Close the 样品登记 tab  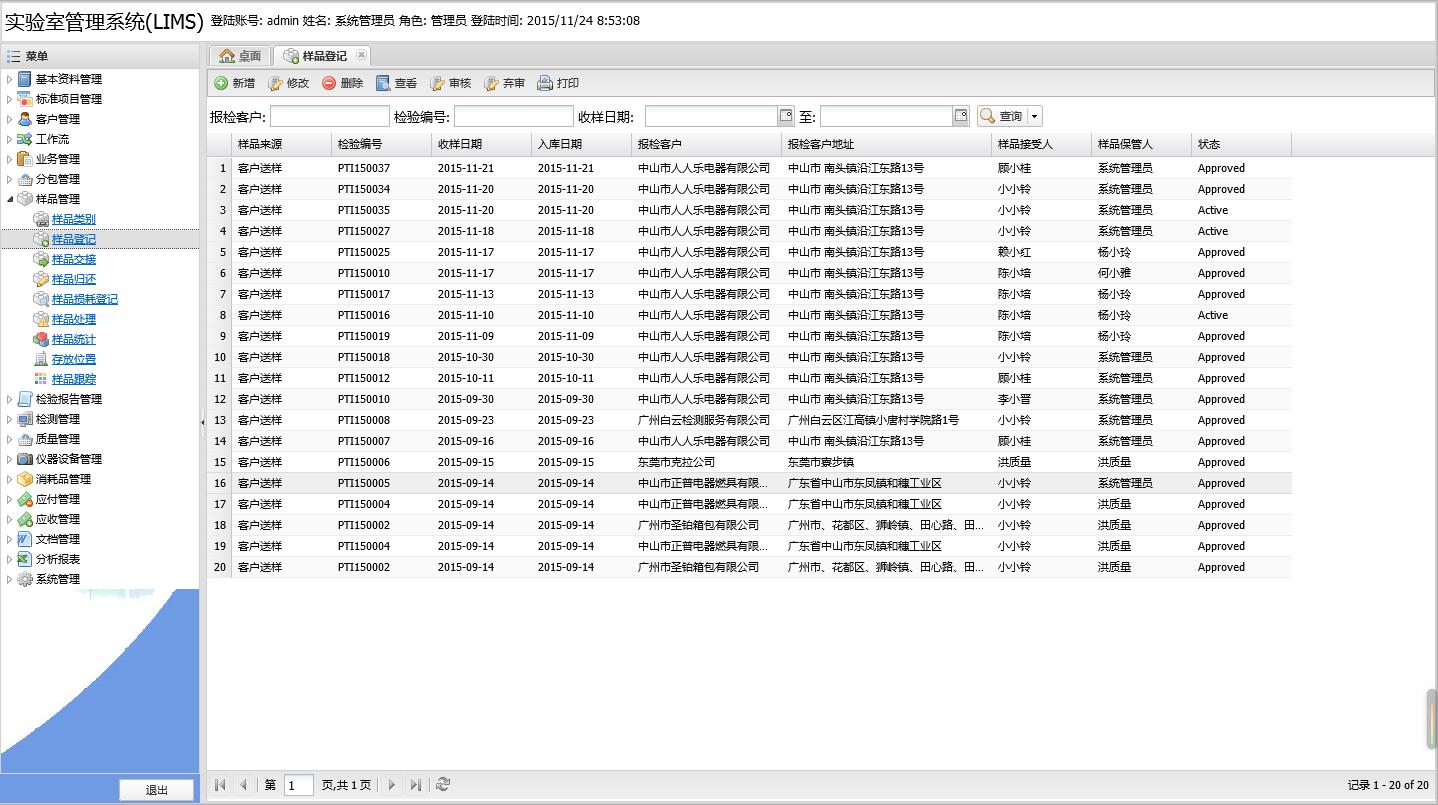coord(361,55)
